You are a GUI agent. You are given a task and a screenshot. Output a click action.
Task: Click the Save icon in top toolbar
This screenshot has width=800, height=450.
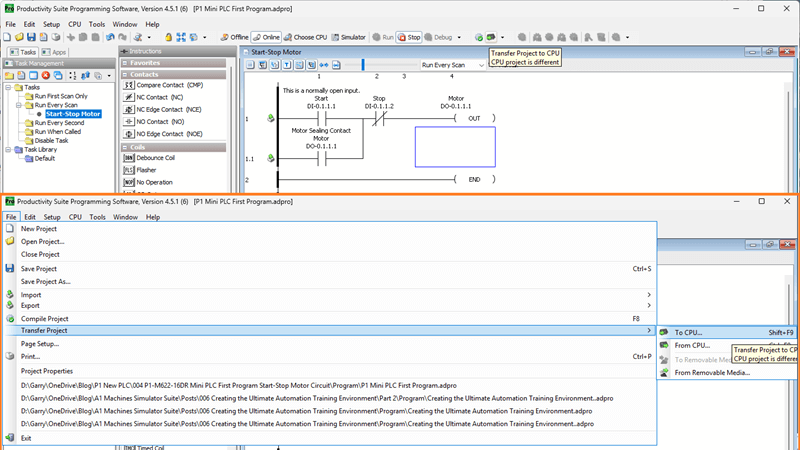click(x=30, y=37)
